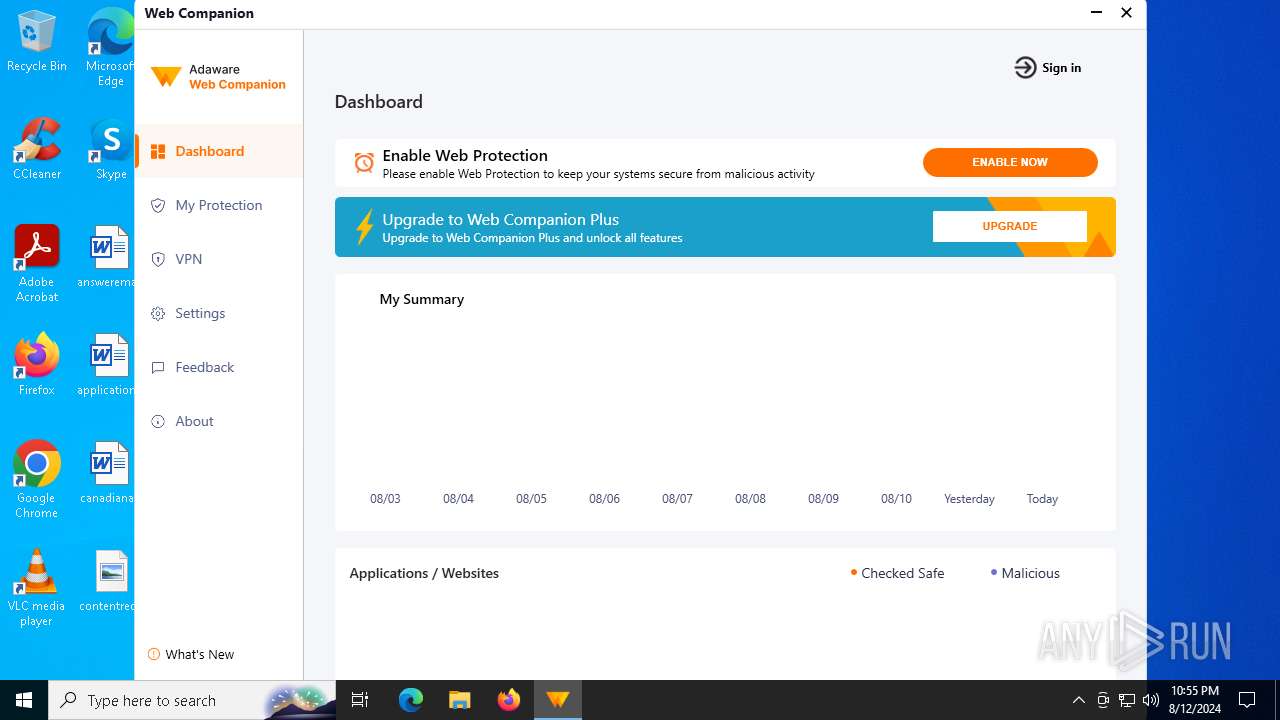
Task: Click the Settings gear icon
Action: coord(158,313)
